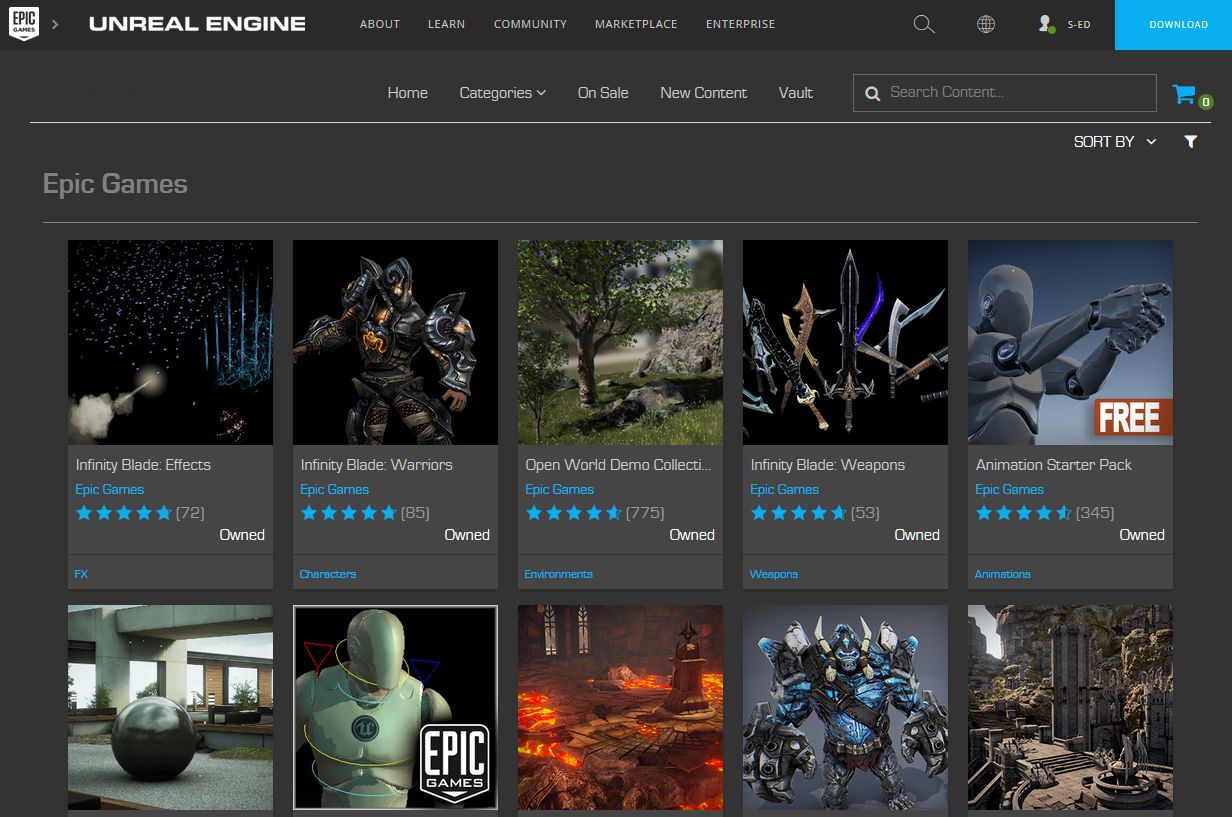The image size is (1232, 817).
Task: Focus the Search Content field
Action: pos(1005,92)
